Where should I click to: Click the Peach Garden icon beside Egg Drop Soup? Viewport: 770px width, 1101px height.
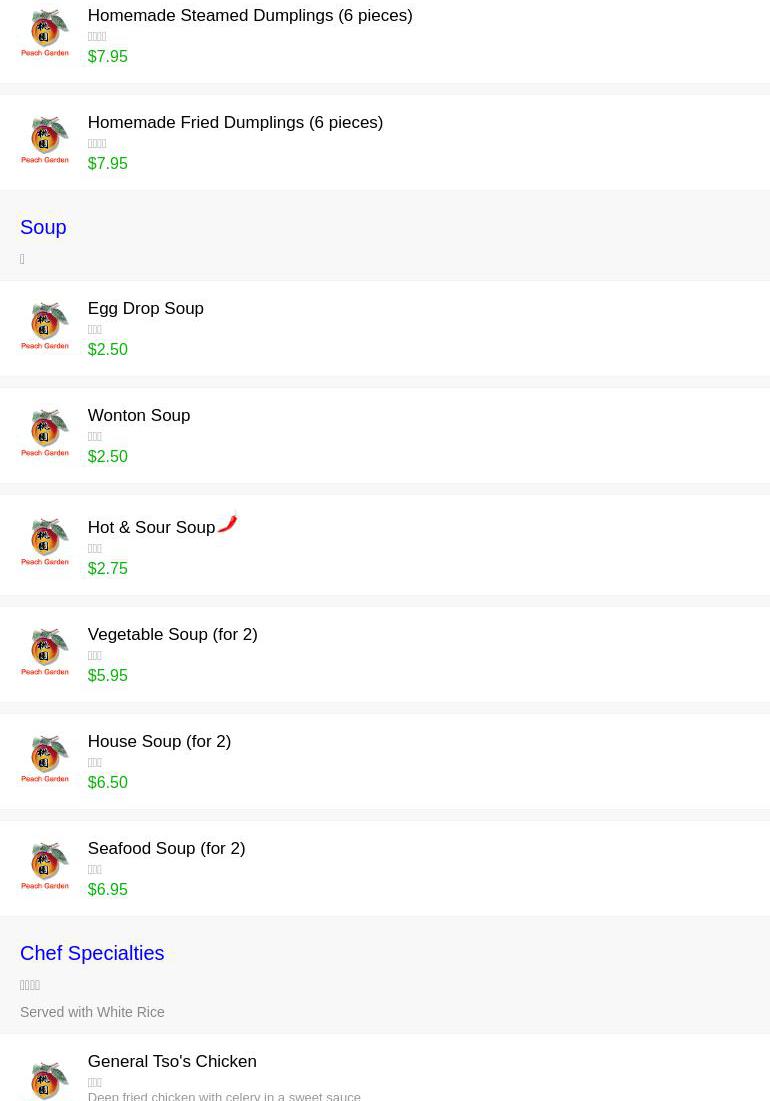(45, 326)
